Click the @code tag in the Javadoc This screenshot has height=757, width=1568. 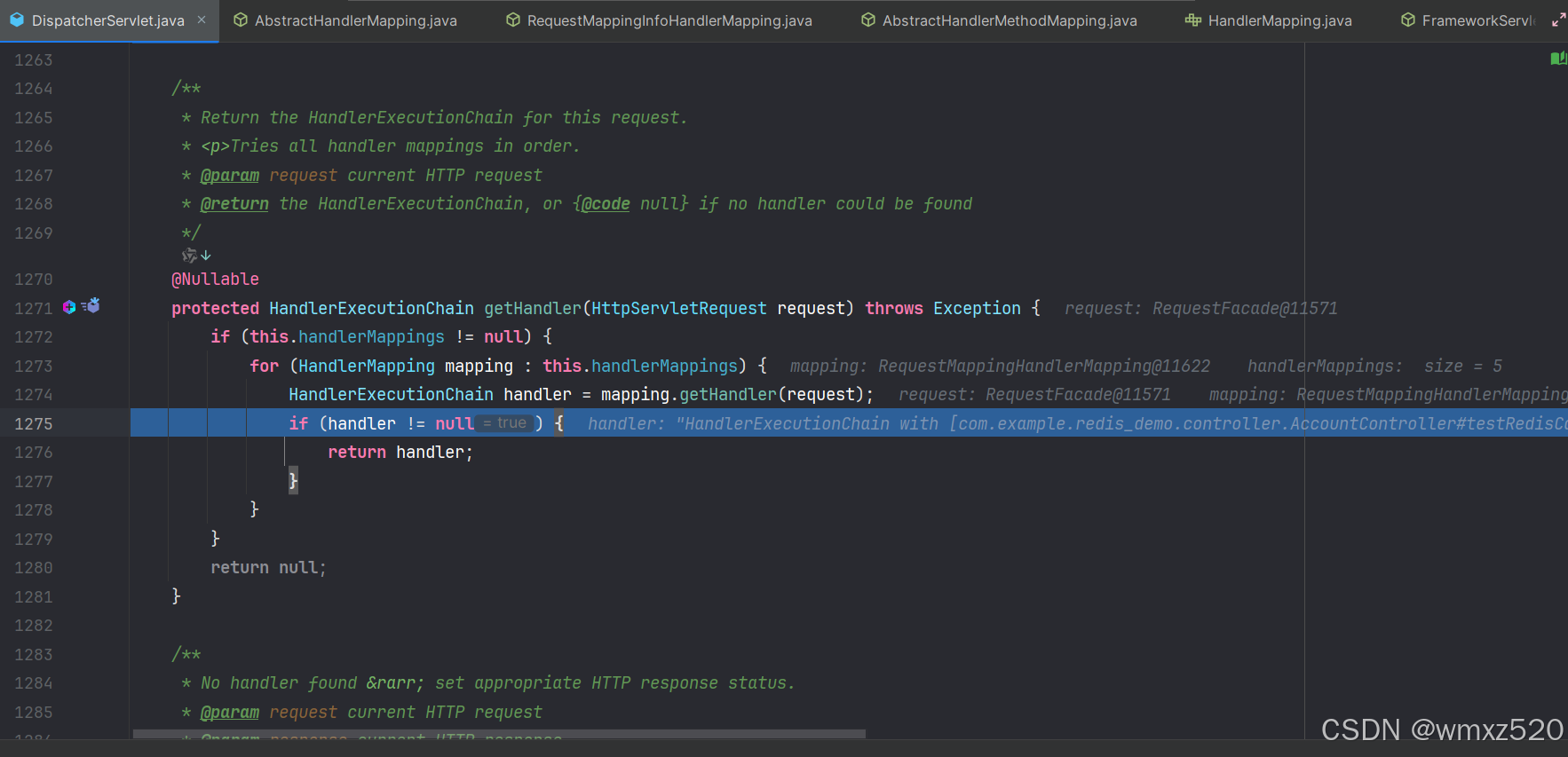pos(606,204)
